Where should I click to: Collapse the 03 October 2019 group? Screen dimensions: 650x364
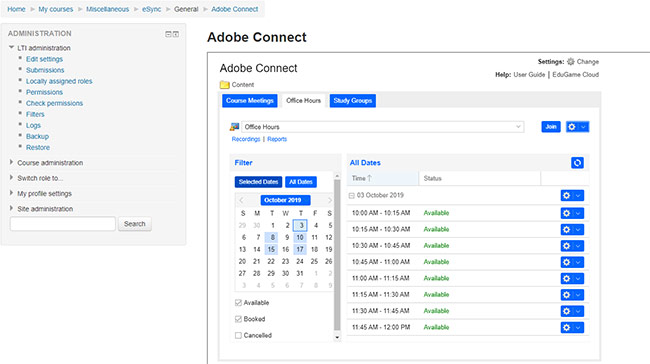tap(352, 196)
